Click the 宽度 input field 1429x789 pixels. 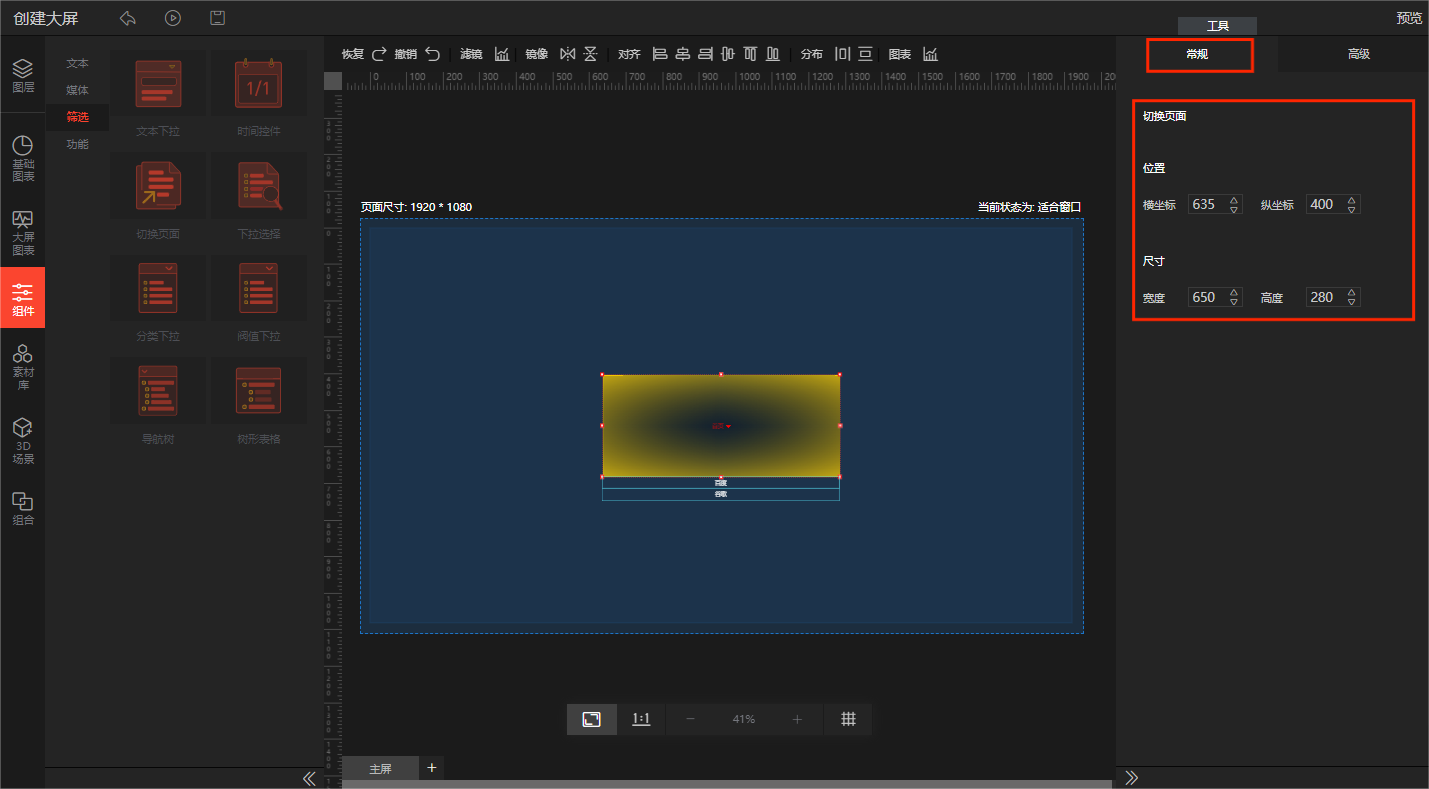pyautogui.click(x=1205, y=297)
